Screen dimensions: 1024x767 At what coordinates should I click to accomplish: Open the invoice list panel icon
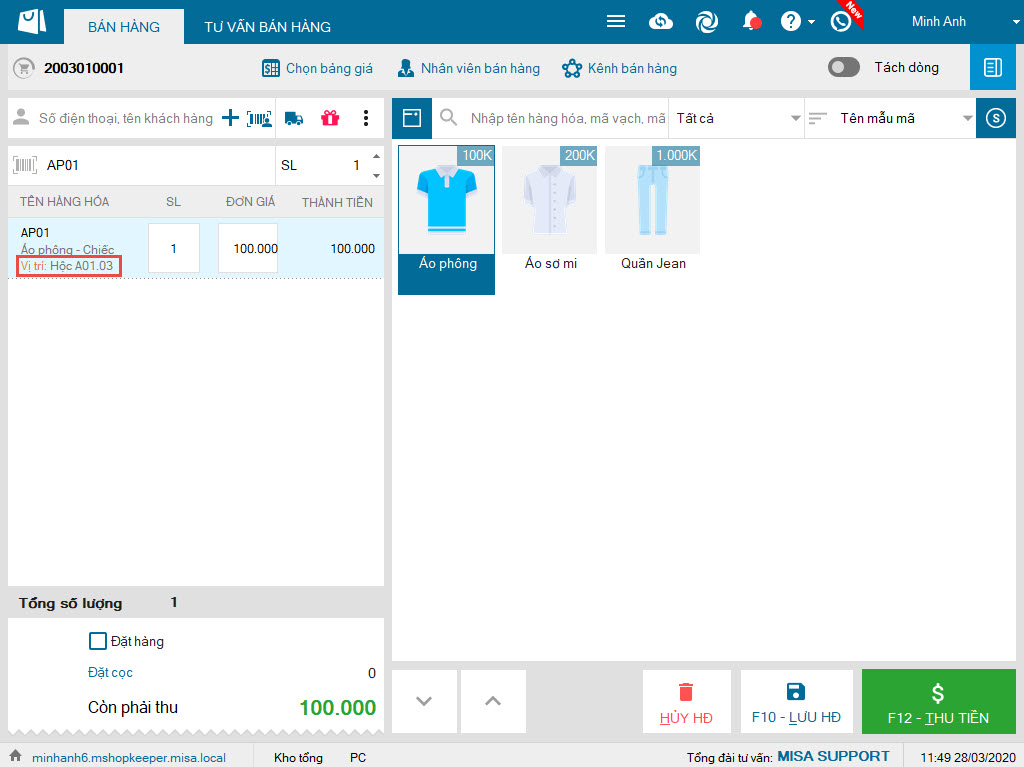pyautogui.click(x=993, y=67)
